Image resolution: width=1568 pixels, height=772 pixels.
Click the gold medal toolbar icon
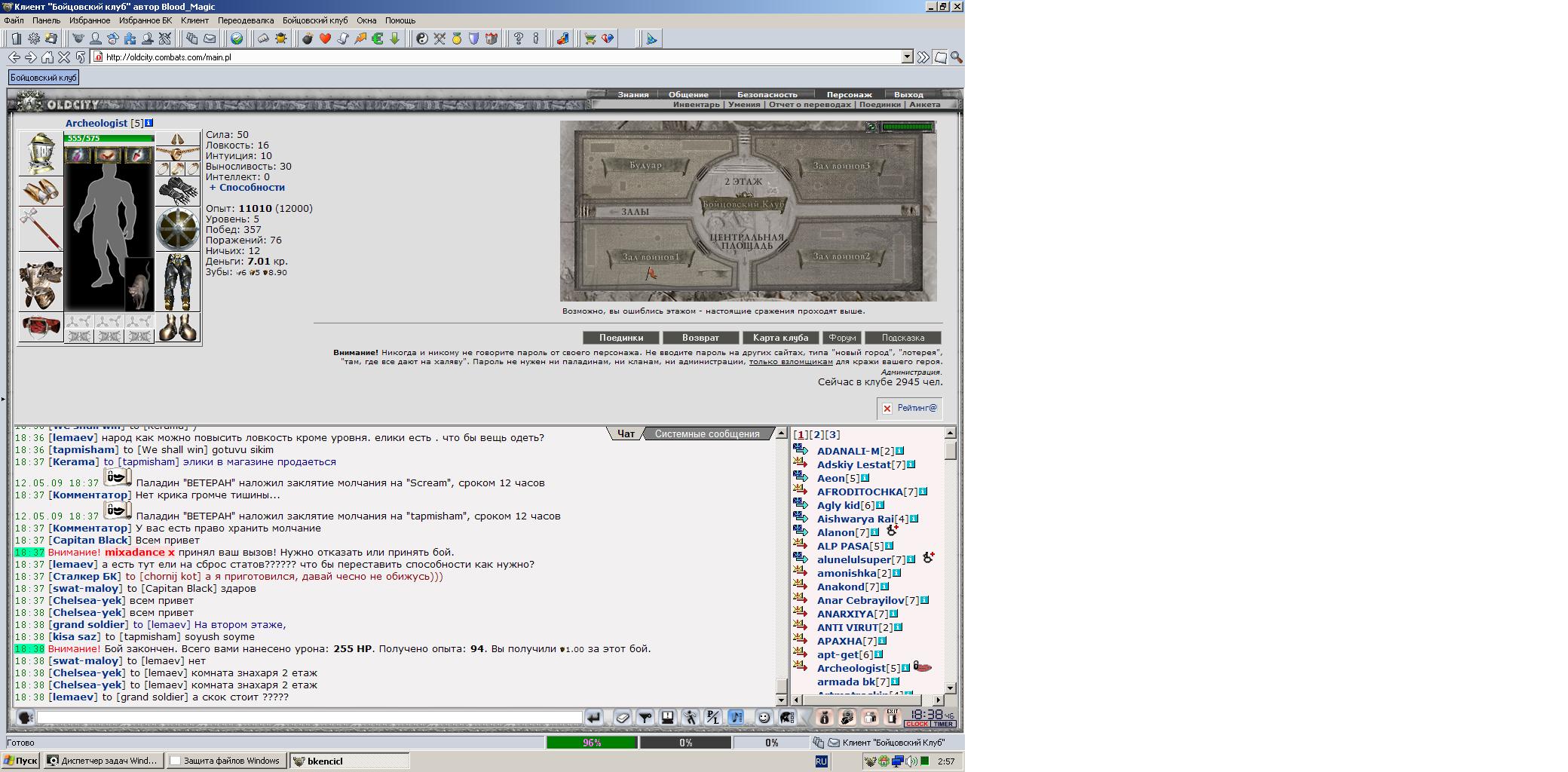[x=457, y=38]
